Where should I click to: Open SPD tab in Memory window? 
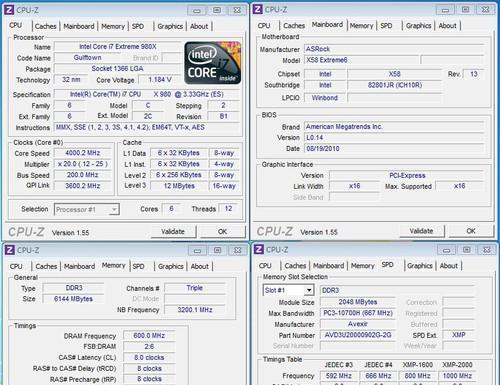coord(138,266)
